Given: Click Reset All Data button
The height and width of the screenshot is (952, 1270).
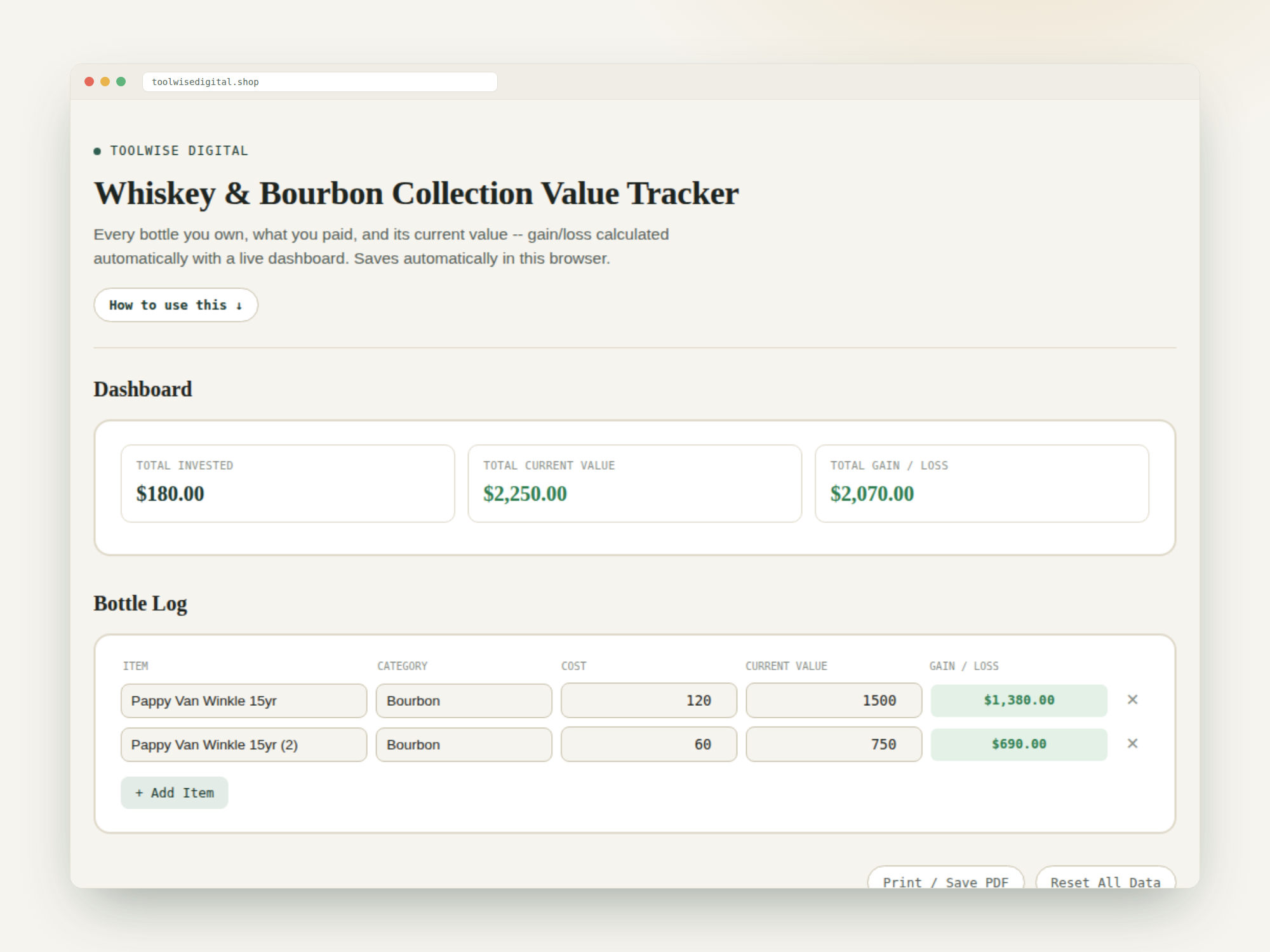Looking at the screenshot, I should click(x=1106, y=877).
